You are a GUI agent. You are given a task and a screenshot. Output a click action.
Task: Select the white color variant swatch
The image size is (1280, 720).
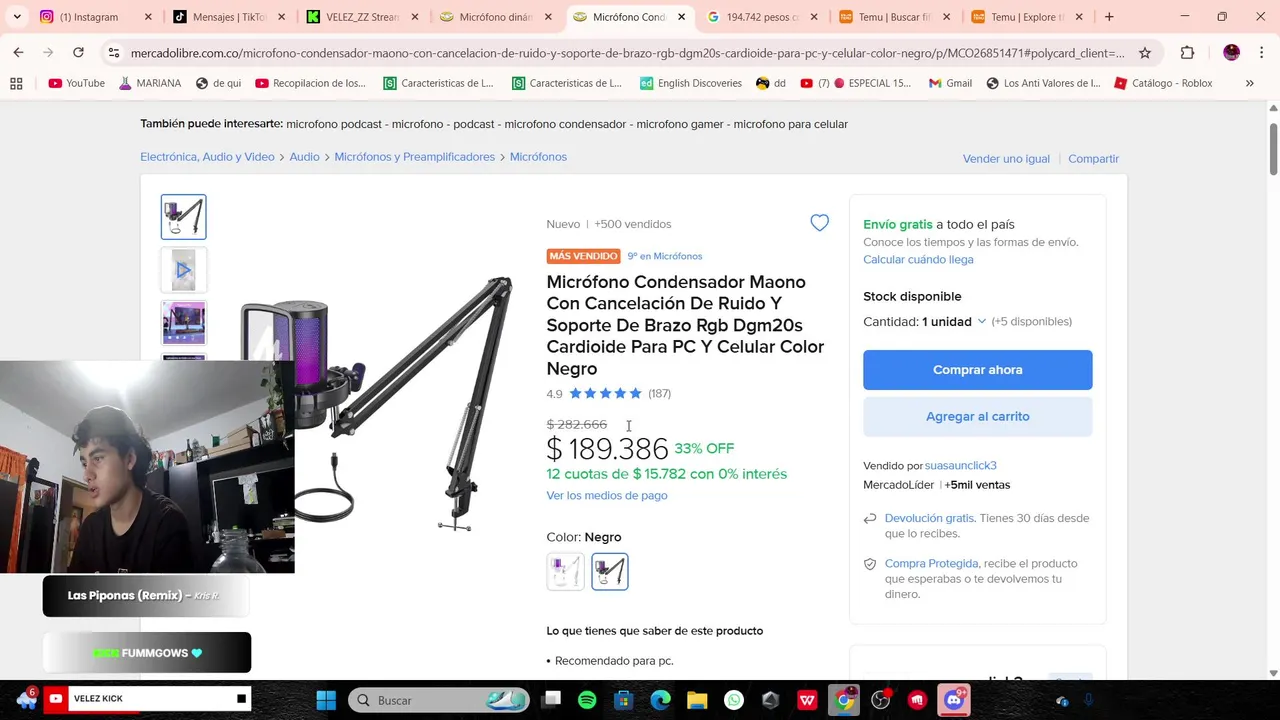(565, 572)
